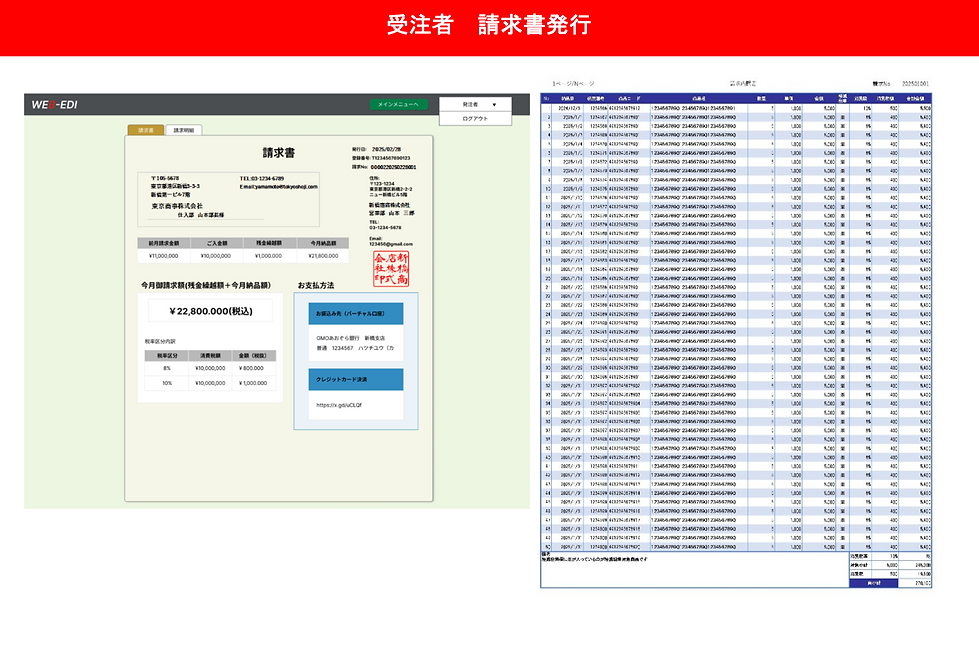Click the recipient Email address line

coord(278,187)
